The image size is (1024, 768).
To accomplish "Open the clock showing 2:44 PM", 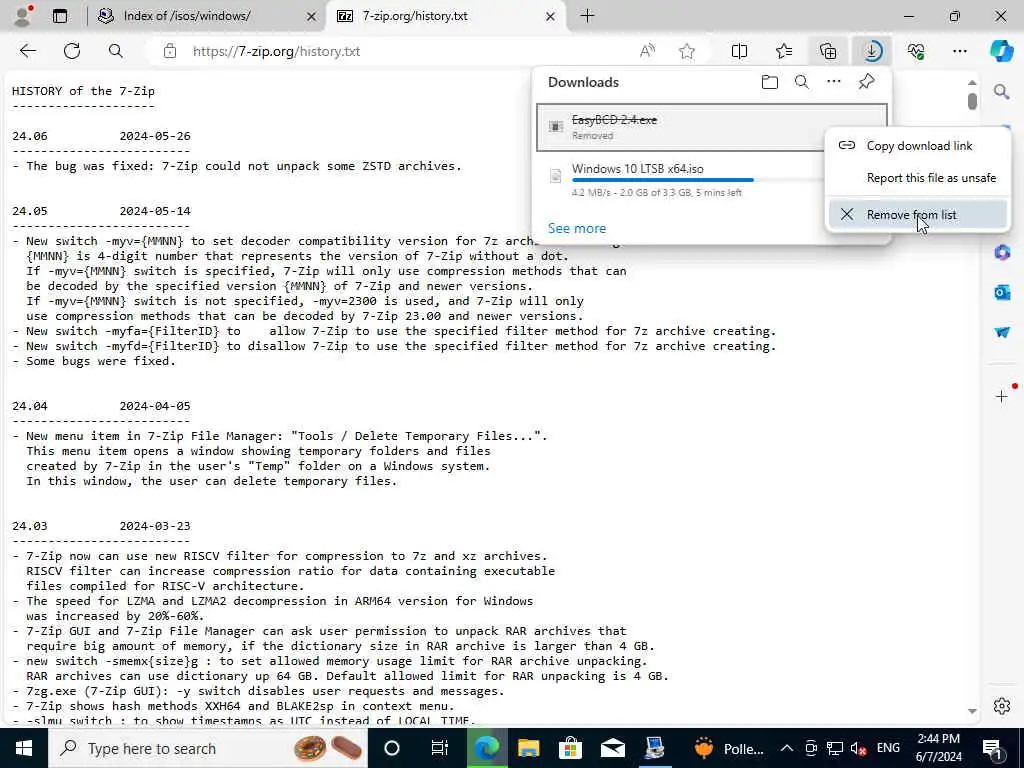I will coord(938,748).
